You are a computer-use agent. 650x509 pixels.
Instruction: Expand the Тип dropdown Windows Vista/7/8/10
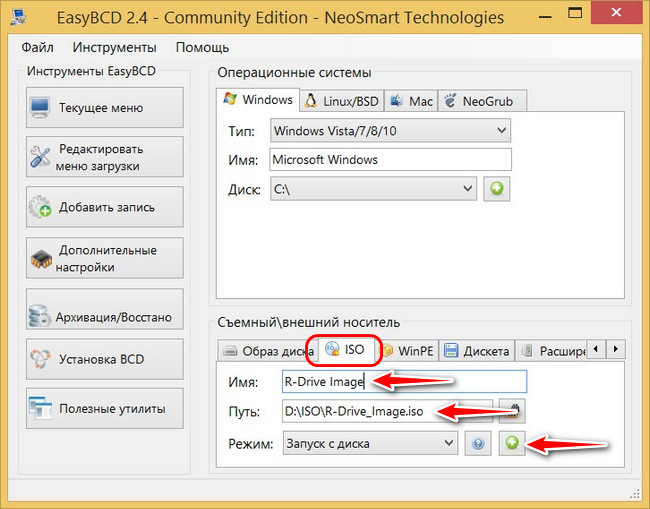[x=390, y=131]
